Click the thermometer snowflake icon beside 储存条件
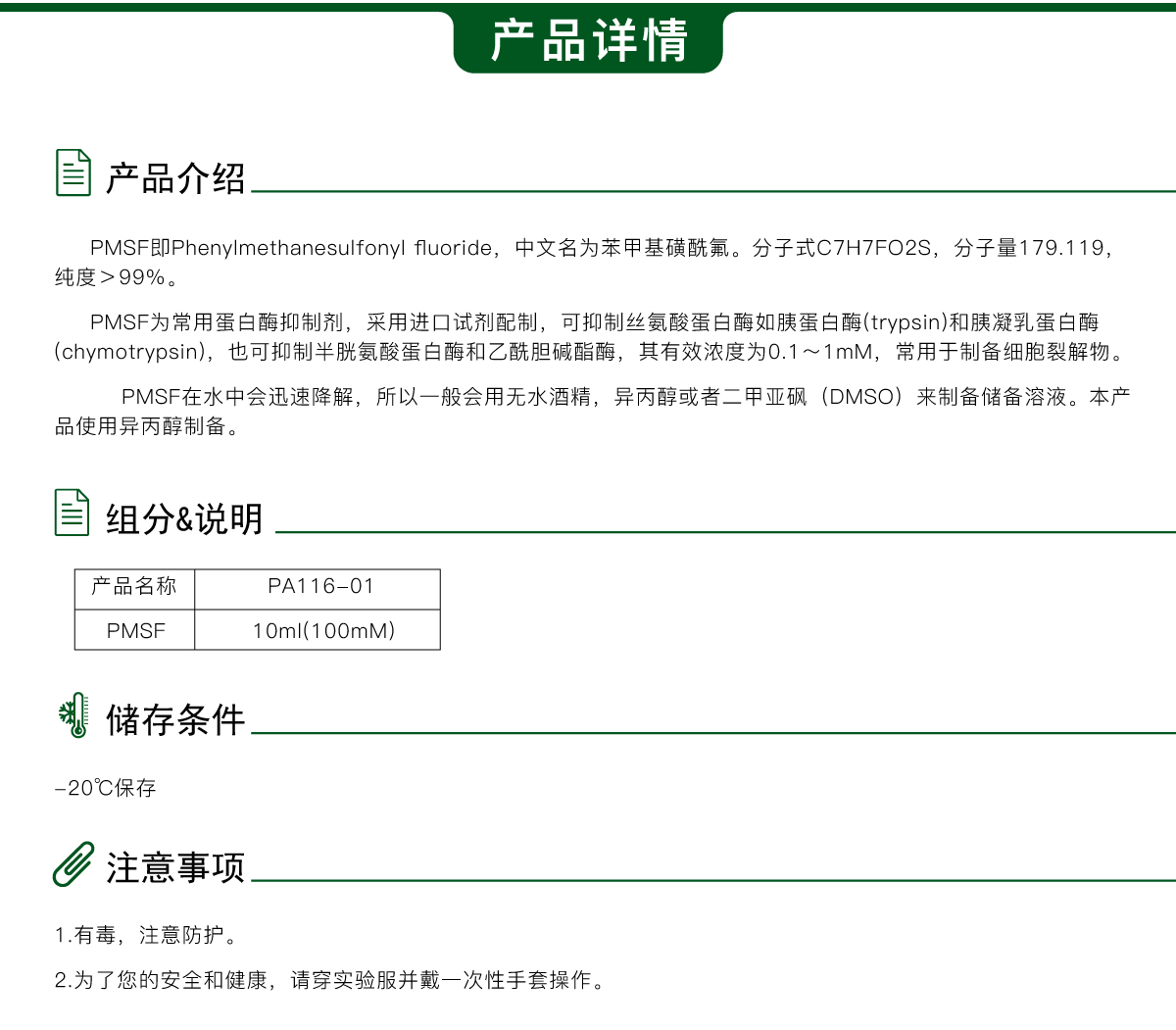1176x1030 pixels. [x=73, y=715]
